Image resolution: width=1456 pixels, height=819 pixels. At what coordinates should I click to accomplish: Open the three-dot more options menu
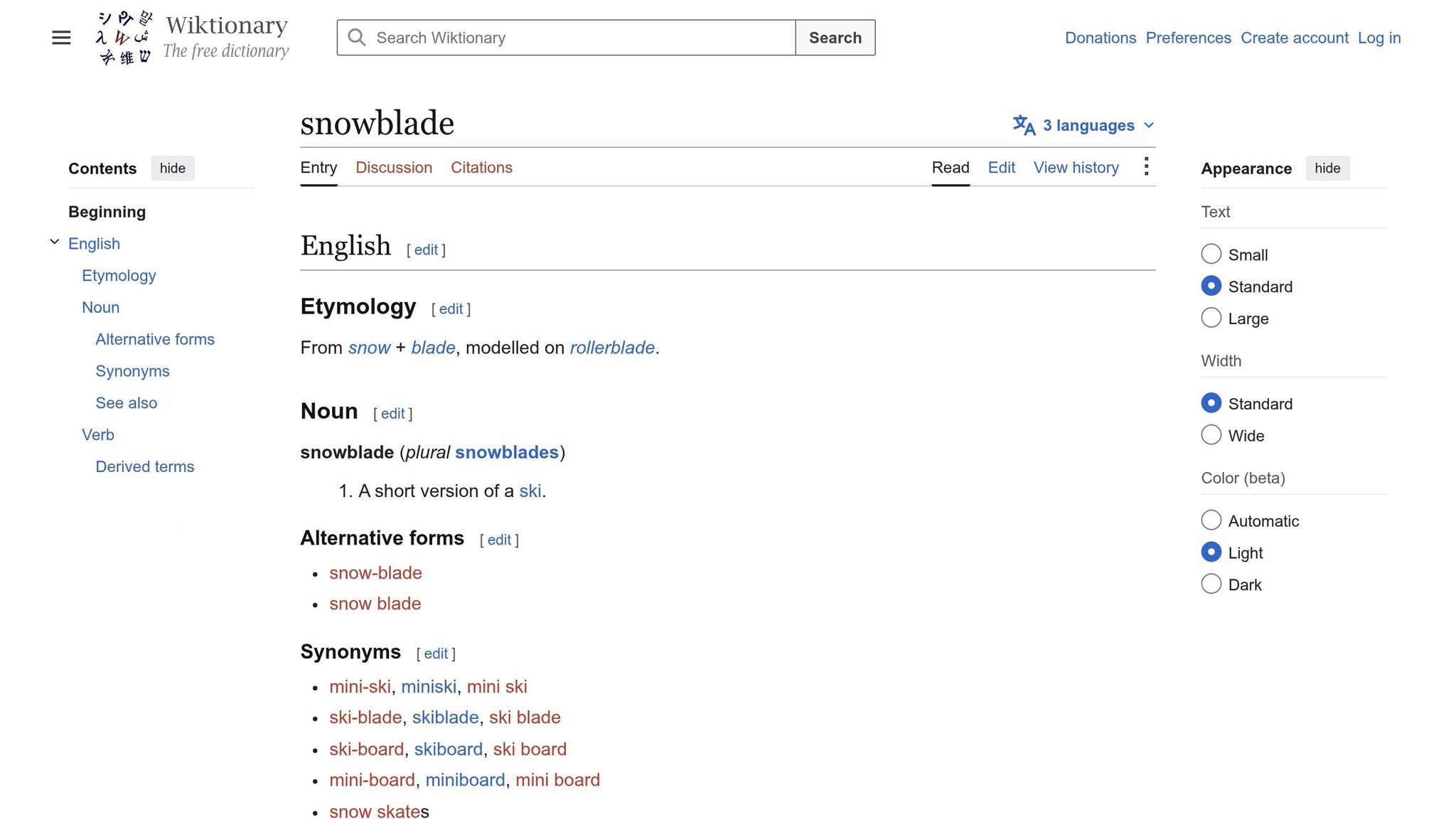tap(1146, 167)
